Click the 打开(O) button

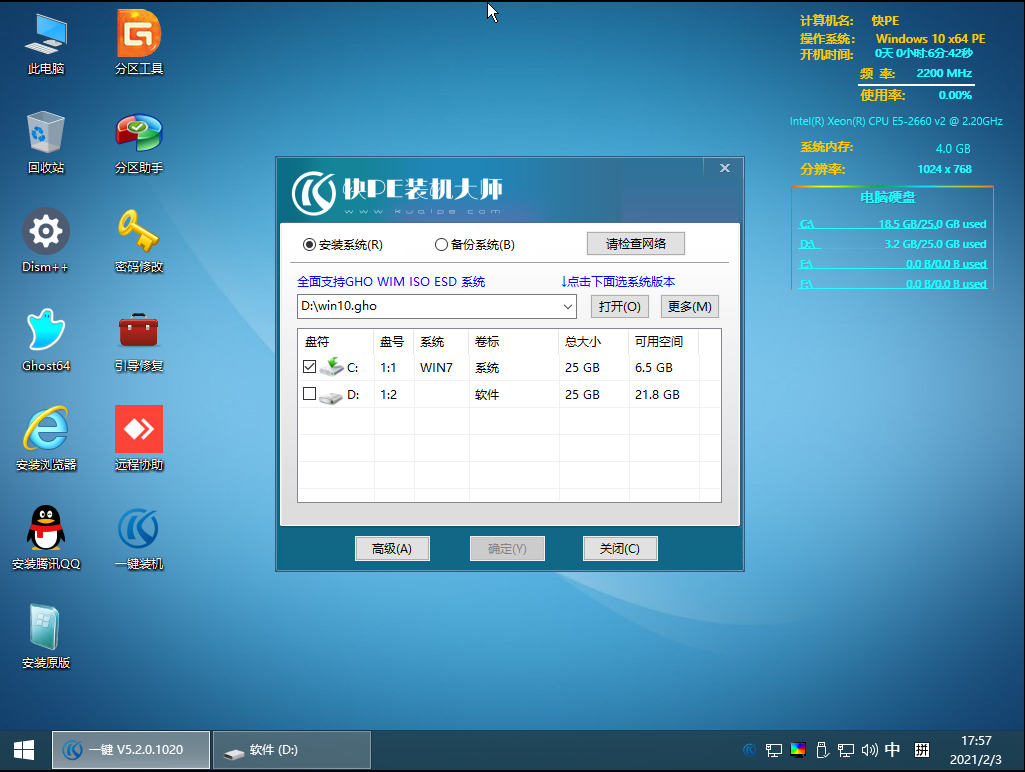tap(619, 306)
